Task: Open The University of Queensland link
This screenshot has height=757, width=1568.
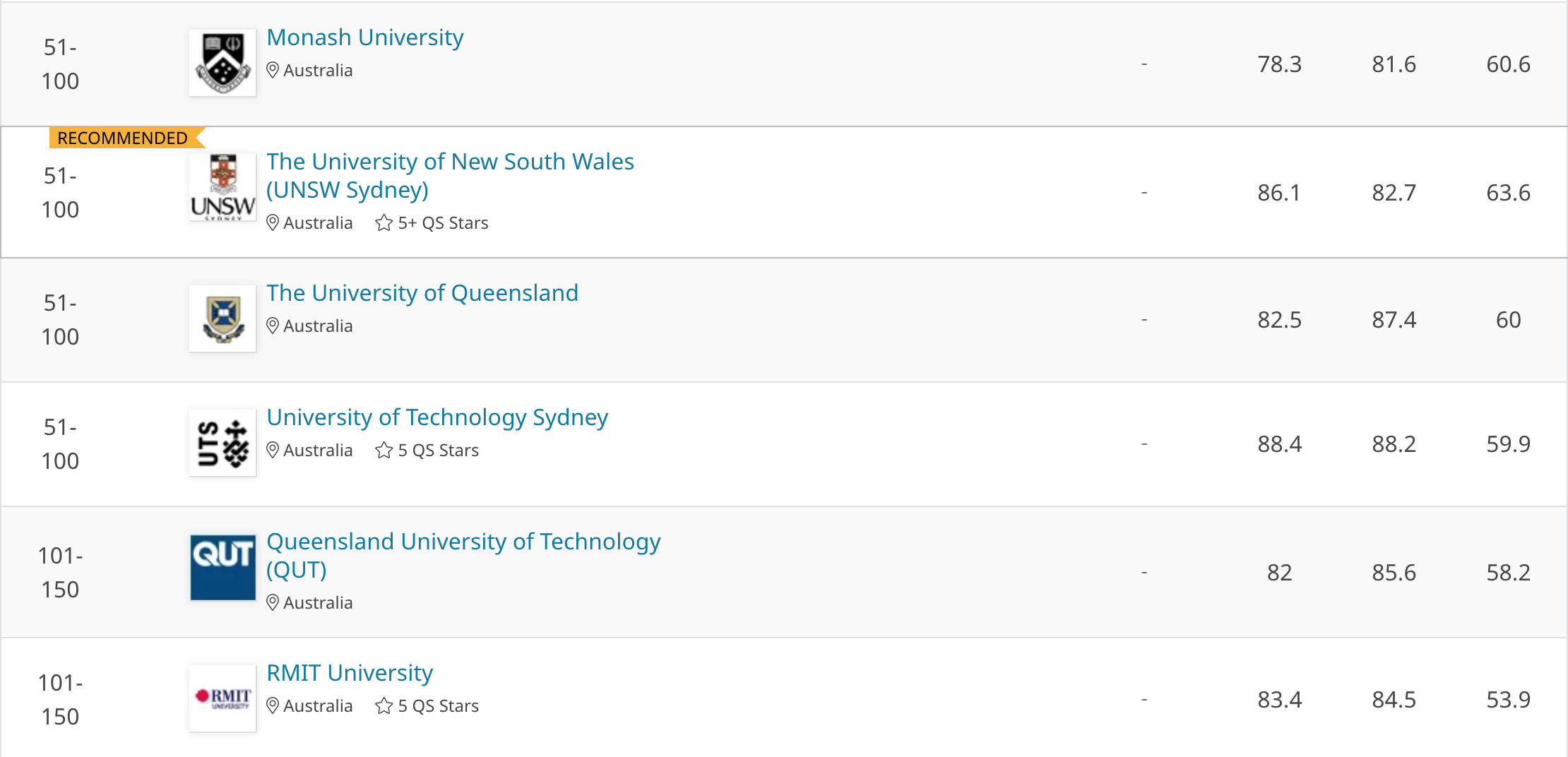Action: click(x=422, y=293)
